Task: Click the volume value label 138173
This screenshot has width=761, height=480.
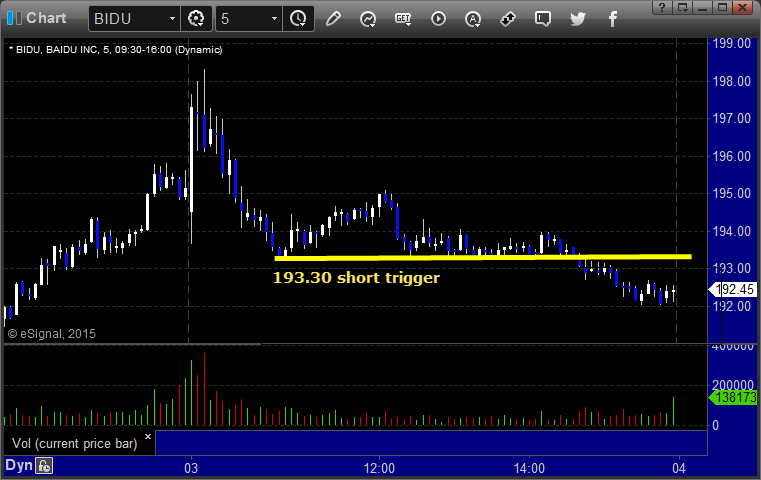Action: [x=734, y=397]
